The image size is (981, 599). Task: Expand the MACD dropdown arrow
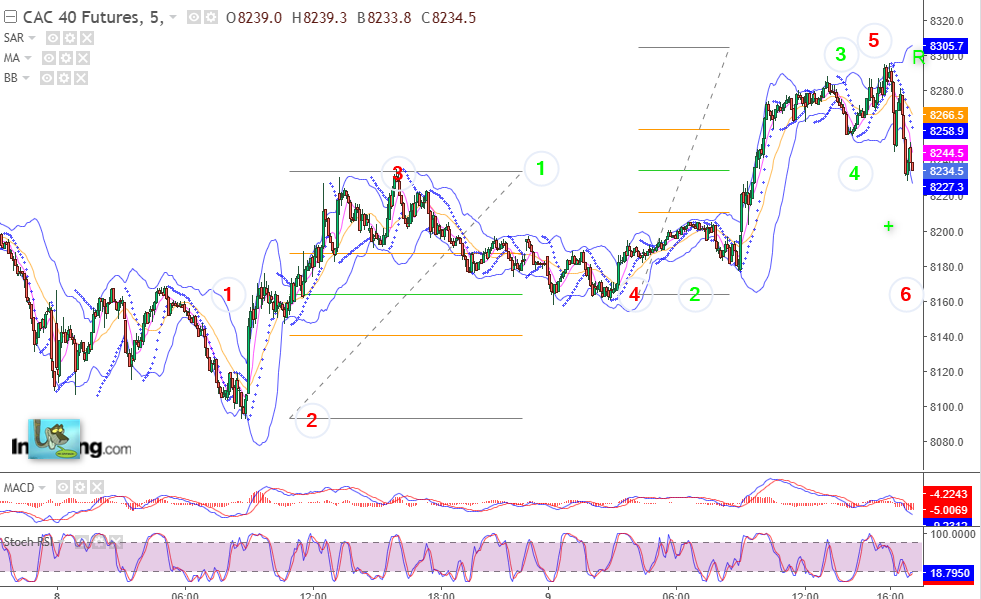(42, 488)
